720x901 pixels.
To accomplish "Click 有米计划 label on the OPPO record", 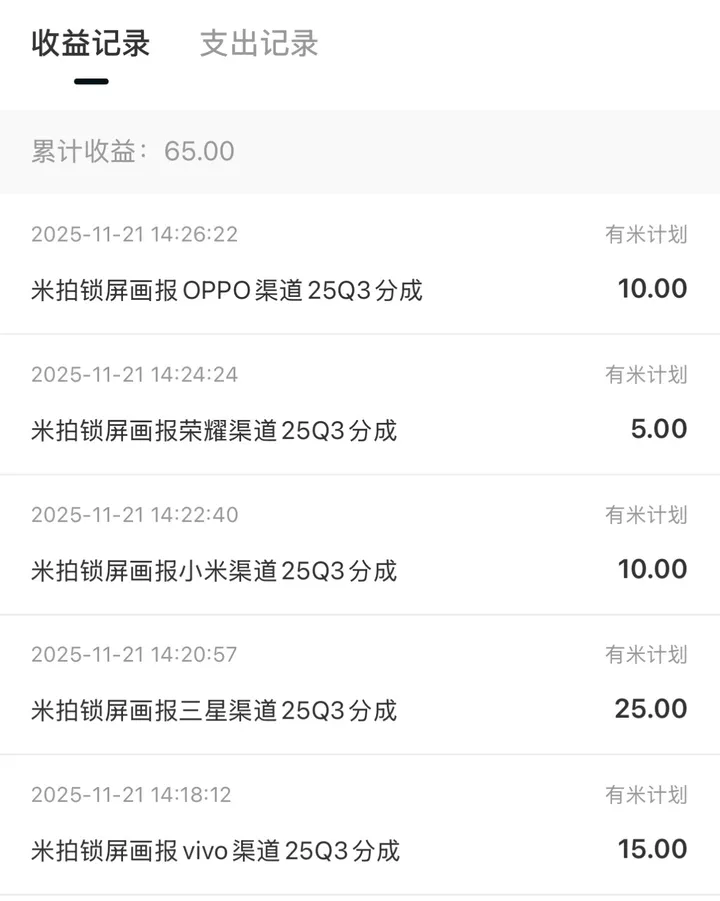I will click(646, 235).
